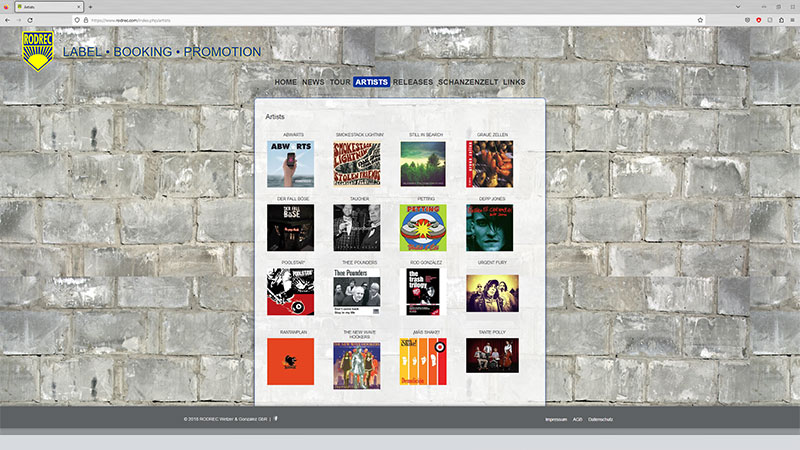Viewport: 800px width, 450px height.
Task: Click the STILL IN SEARCH artist name label
Action: click(426, 135)
